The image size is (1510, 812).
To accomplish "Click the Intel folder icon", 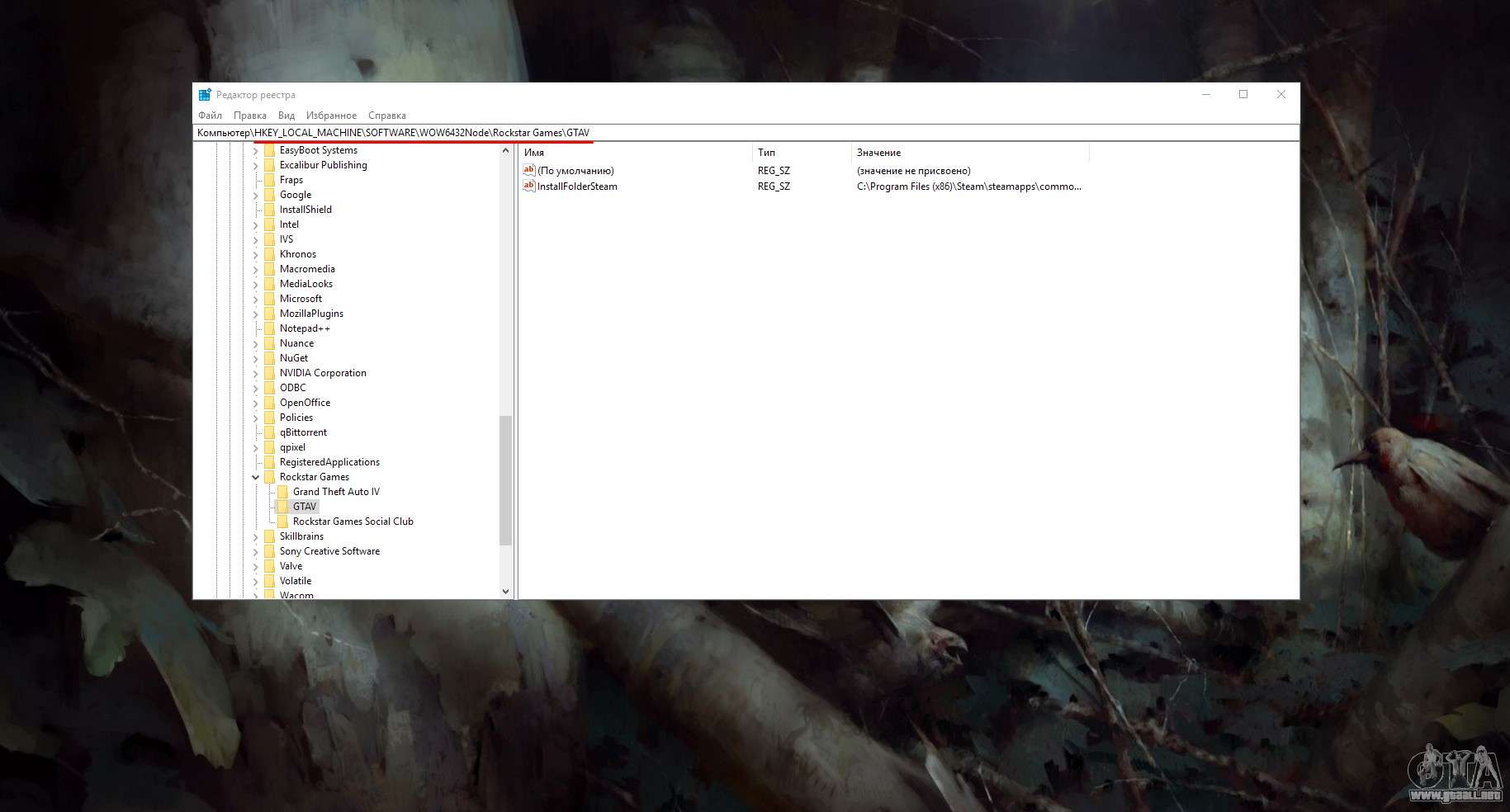I will coord(269,224).
